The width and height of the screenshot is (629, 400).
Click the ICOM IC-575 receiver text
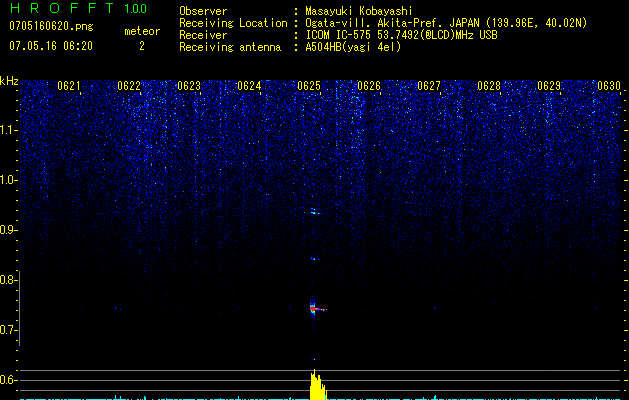coord(401,35)
